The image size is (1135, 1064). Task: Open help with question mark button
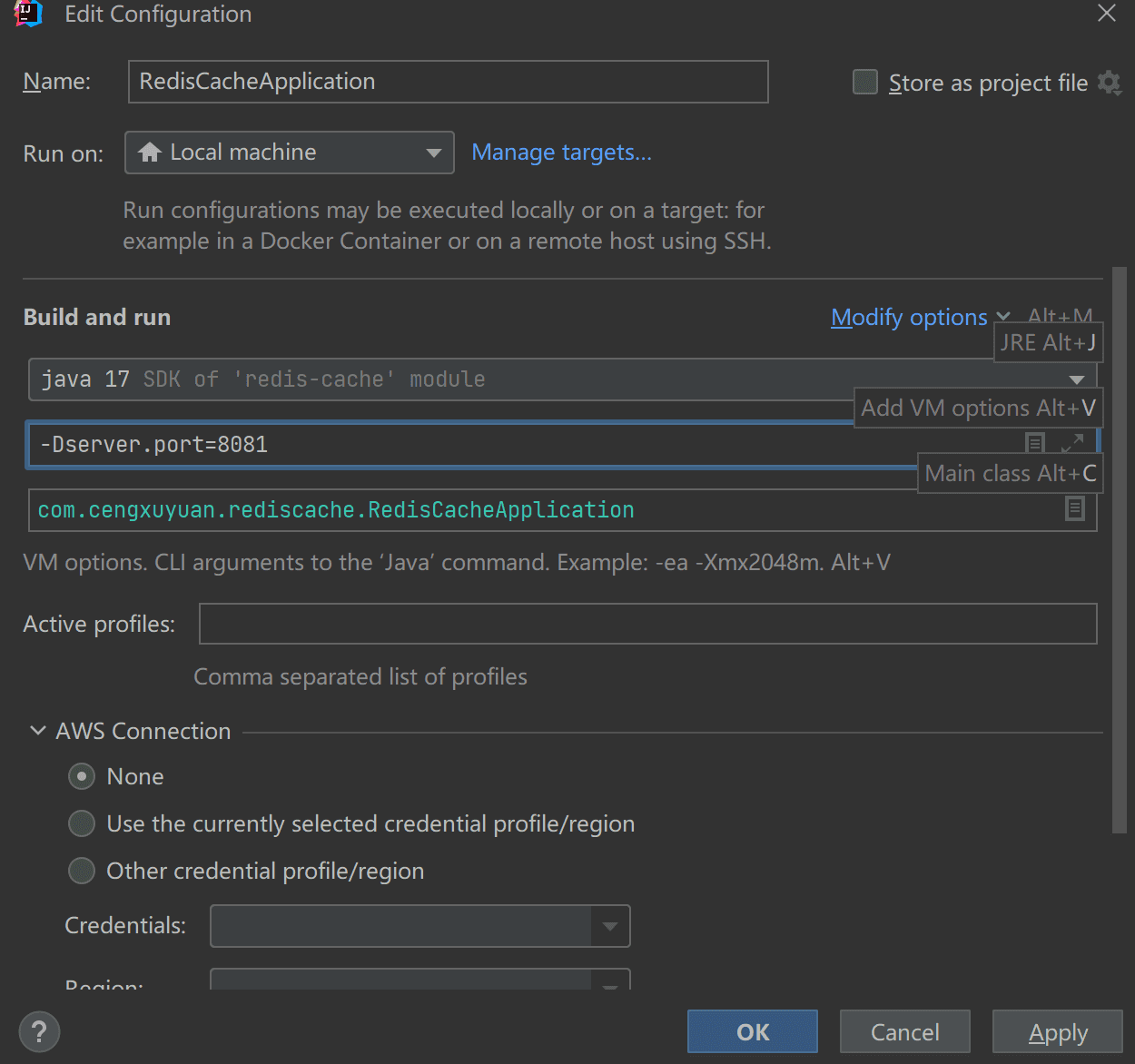[39, 1032]
